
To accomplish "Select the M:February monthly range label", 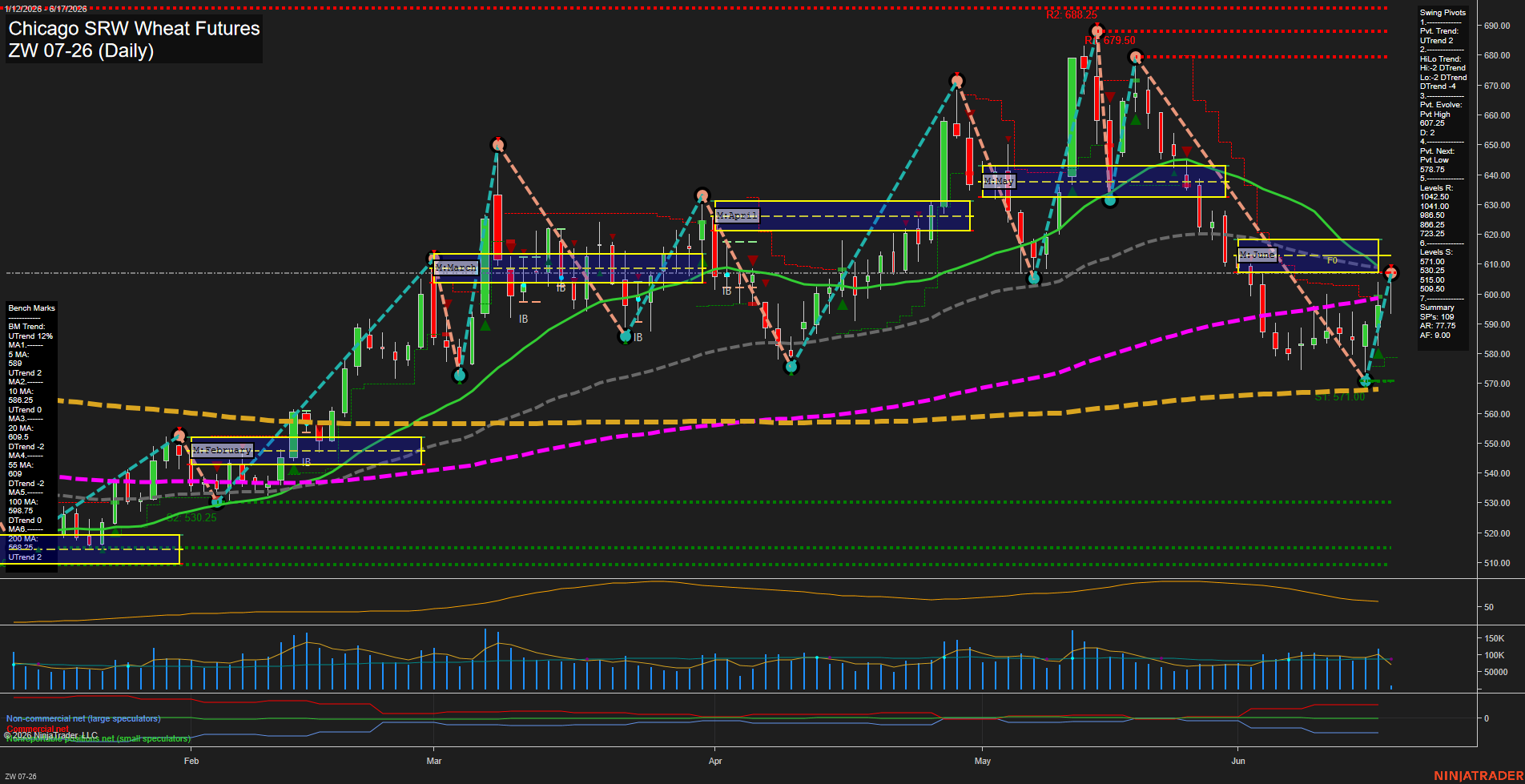I will [x=222, y=450].
